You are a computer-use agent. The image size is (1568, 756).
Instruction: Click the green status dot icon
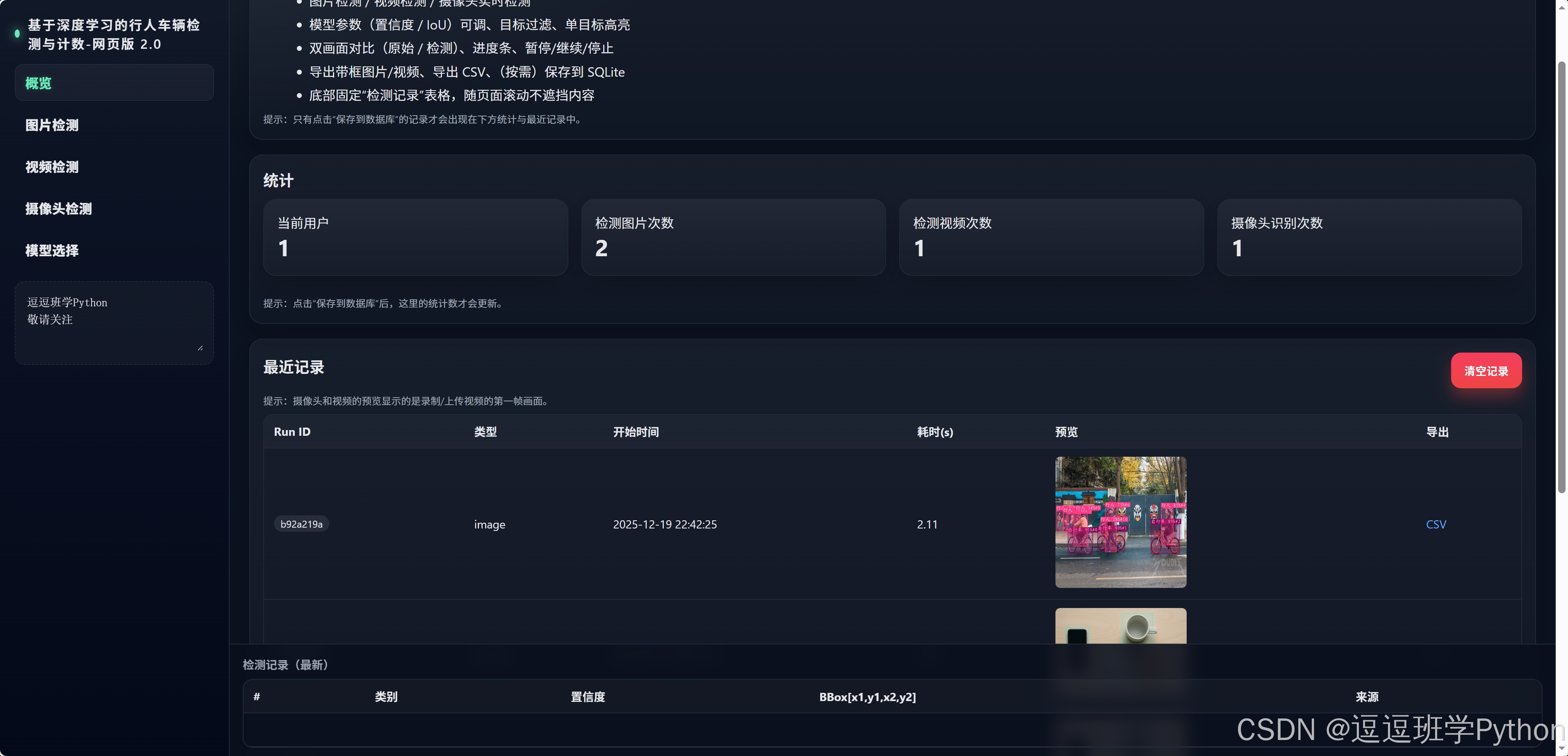(17, 34)
